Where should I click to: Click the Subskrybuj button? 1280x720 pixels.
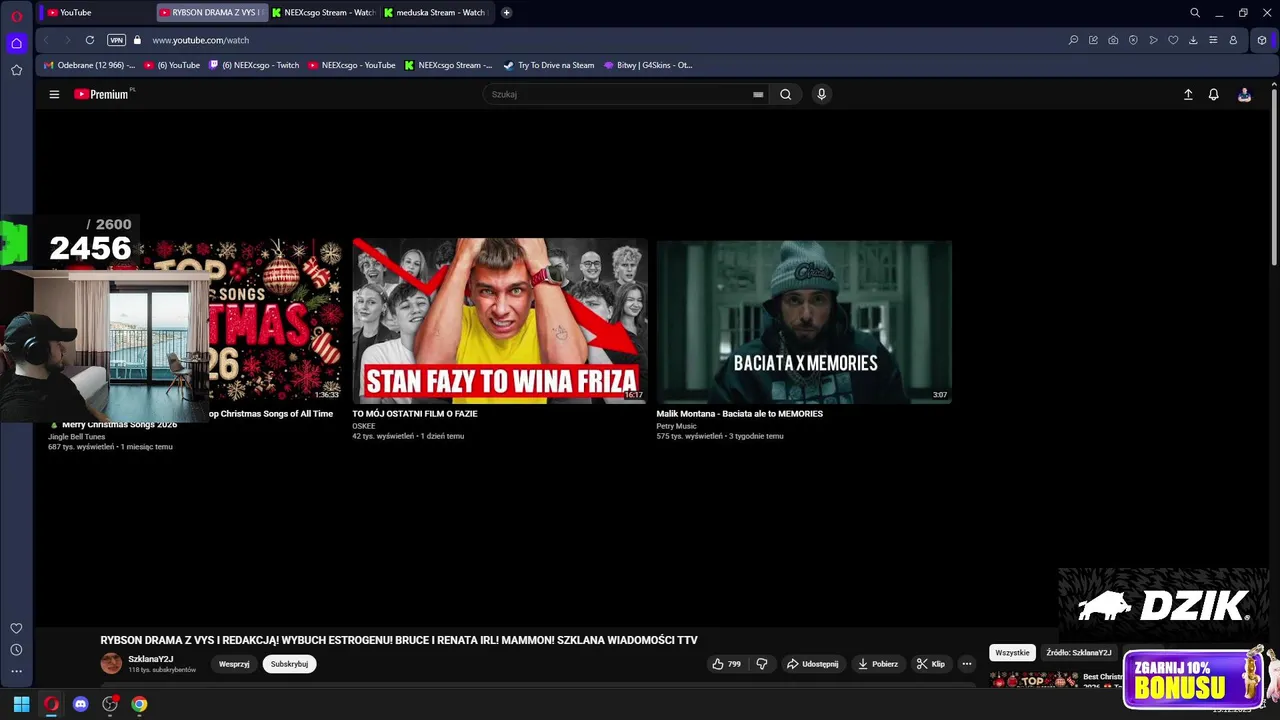coord(289,664)
